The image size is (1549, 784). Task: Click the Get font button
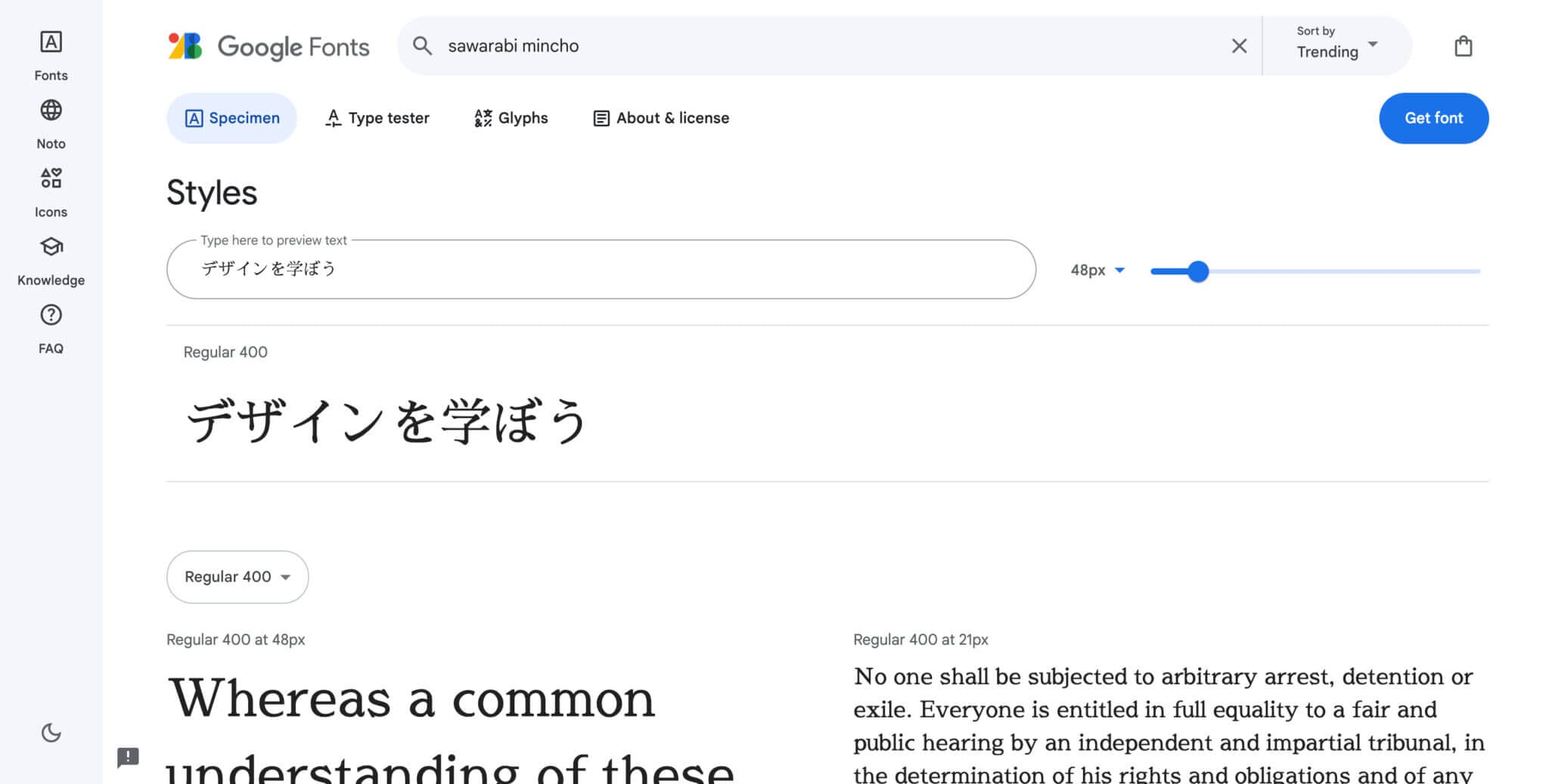(x=1433, y=118)
